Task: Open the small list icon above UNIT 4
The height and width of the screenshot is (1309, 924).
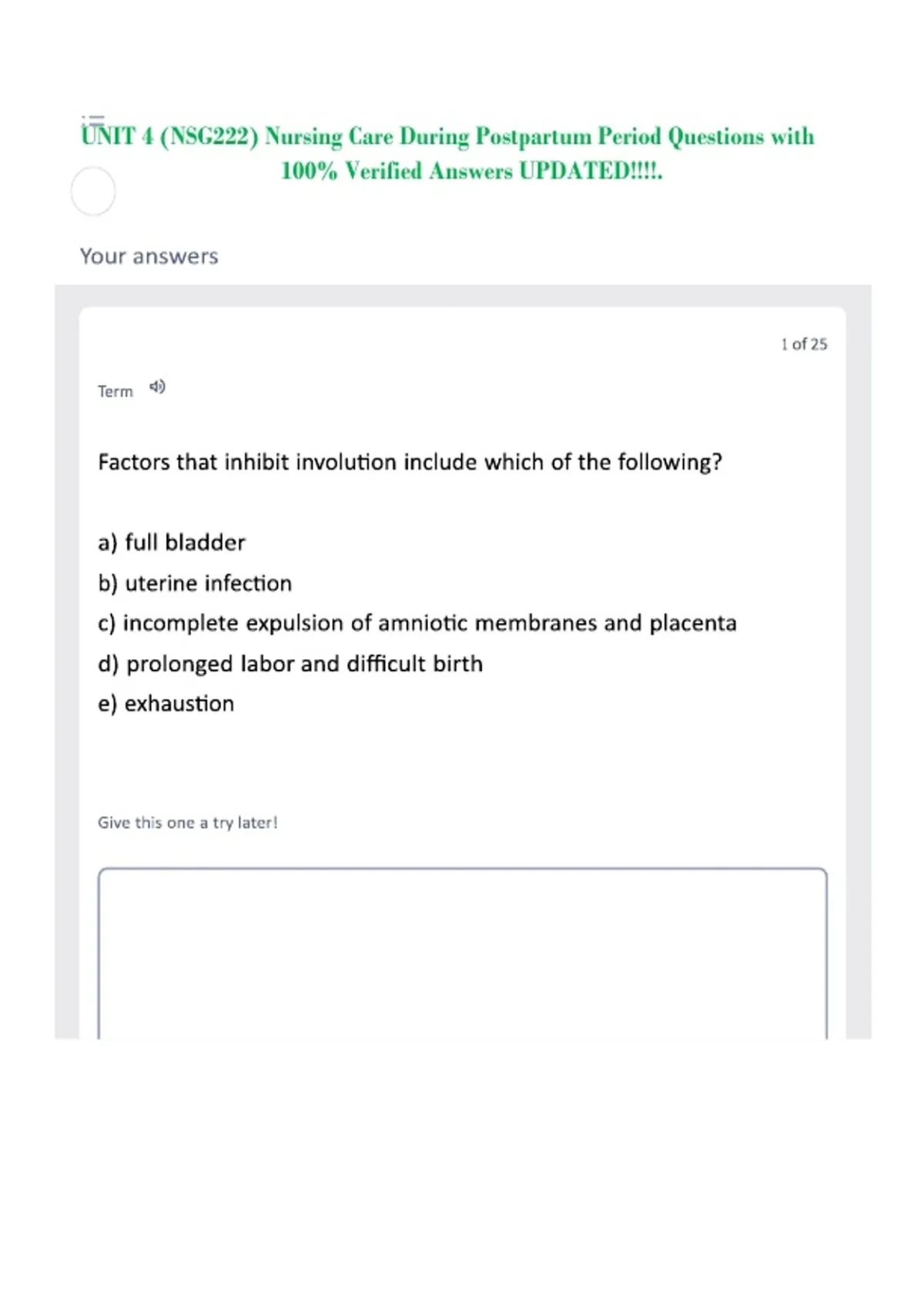Action: (x=92, y=119)
